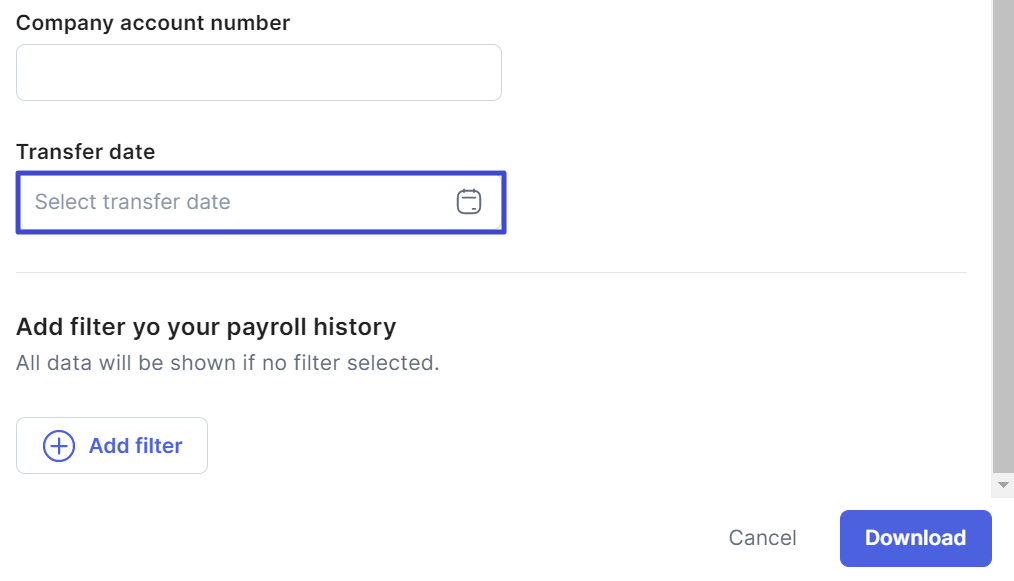Click the 'Download' text on the button
1014x581 pixels.
(915, 538)
